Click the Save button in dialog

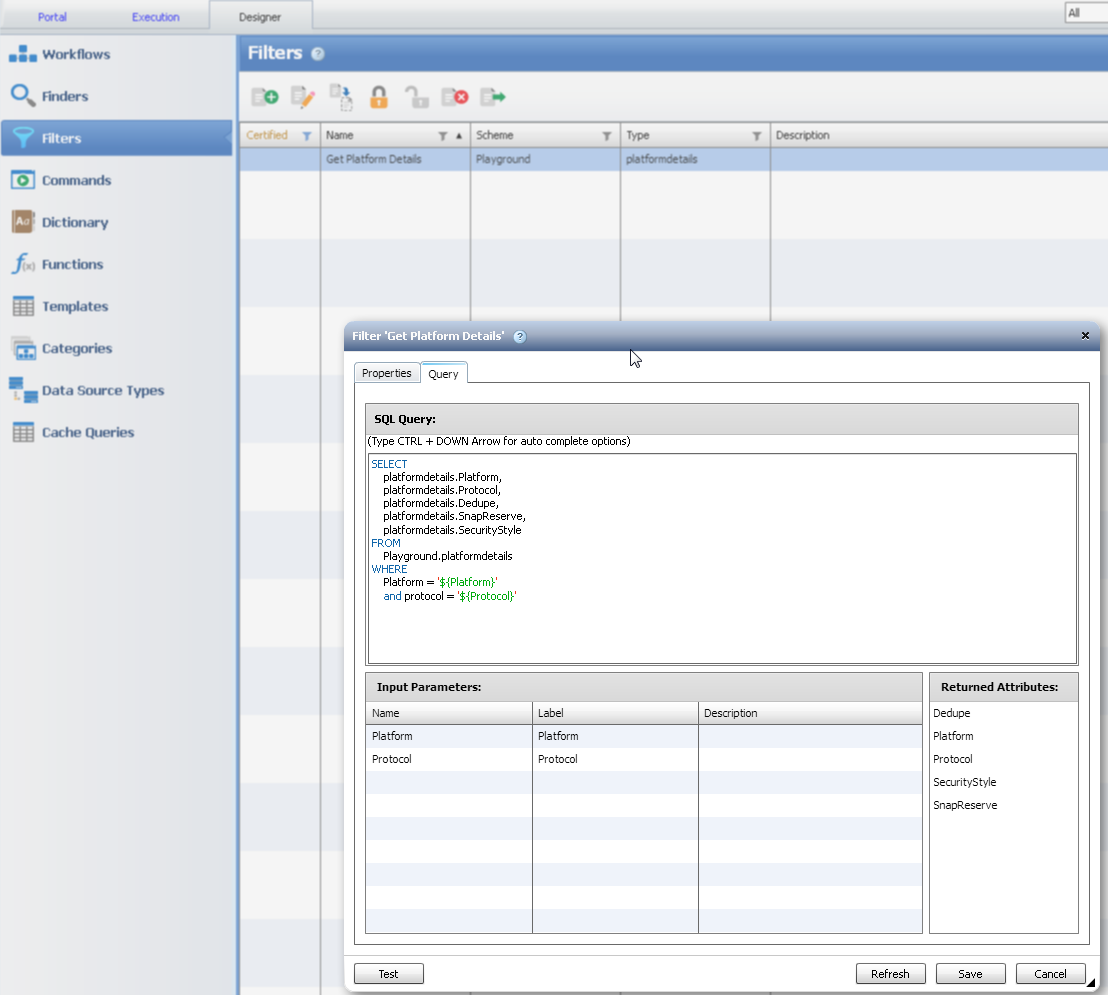pyautogui.click(x=970, y=974)
